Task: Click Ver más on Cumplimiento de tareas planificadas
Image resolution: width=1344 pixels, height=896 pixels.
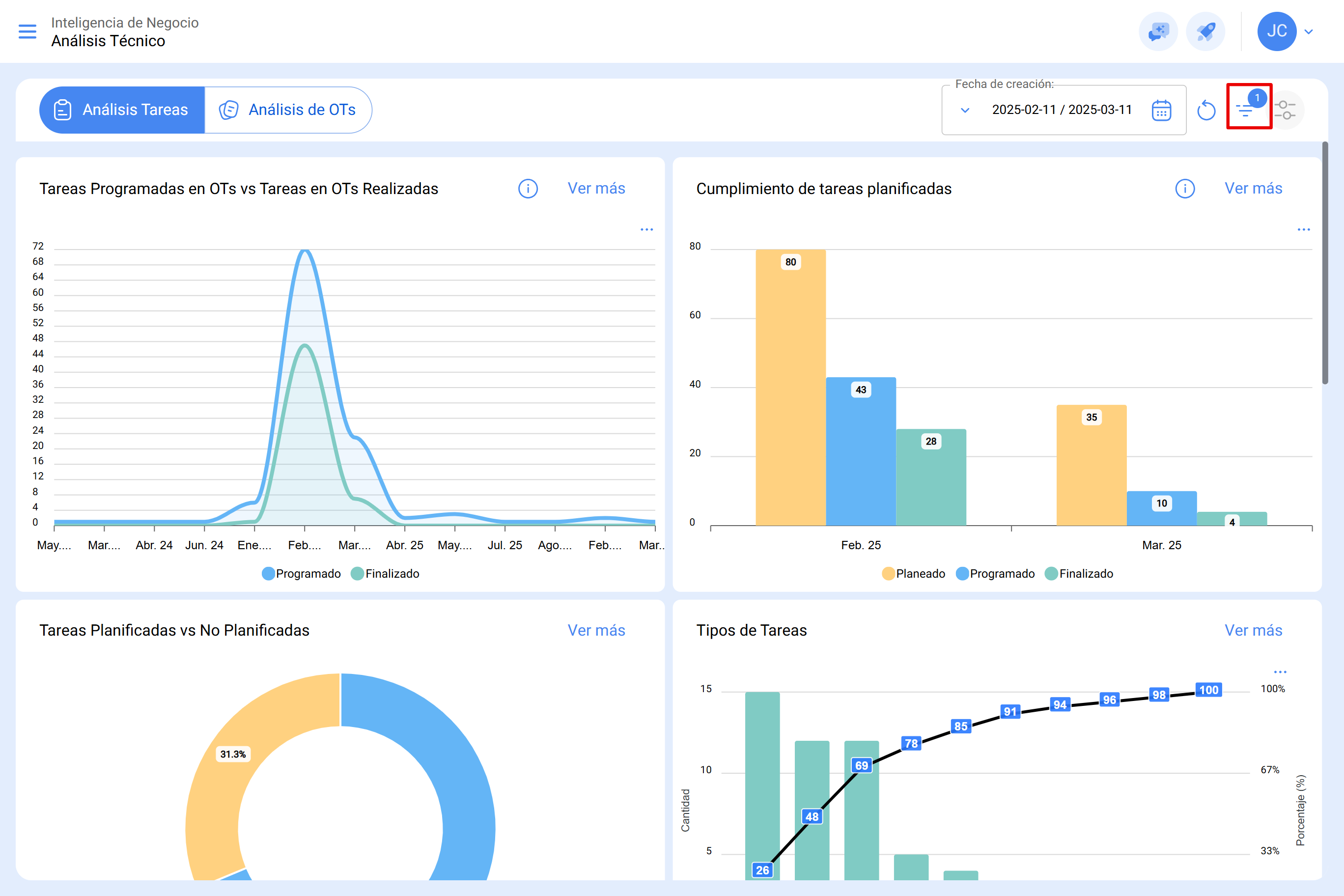Action: [x=1253, y=189]
